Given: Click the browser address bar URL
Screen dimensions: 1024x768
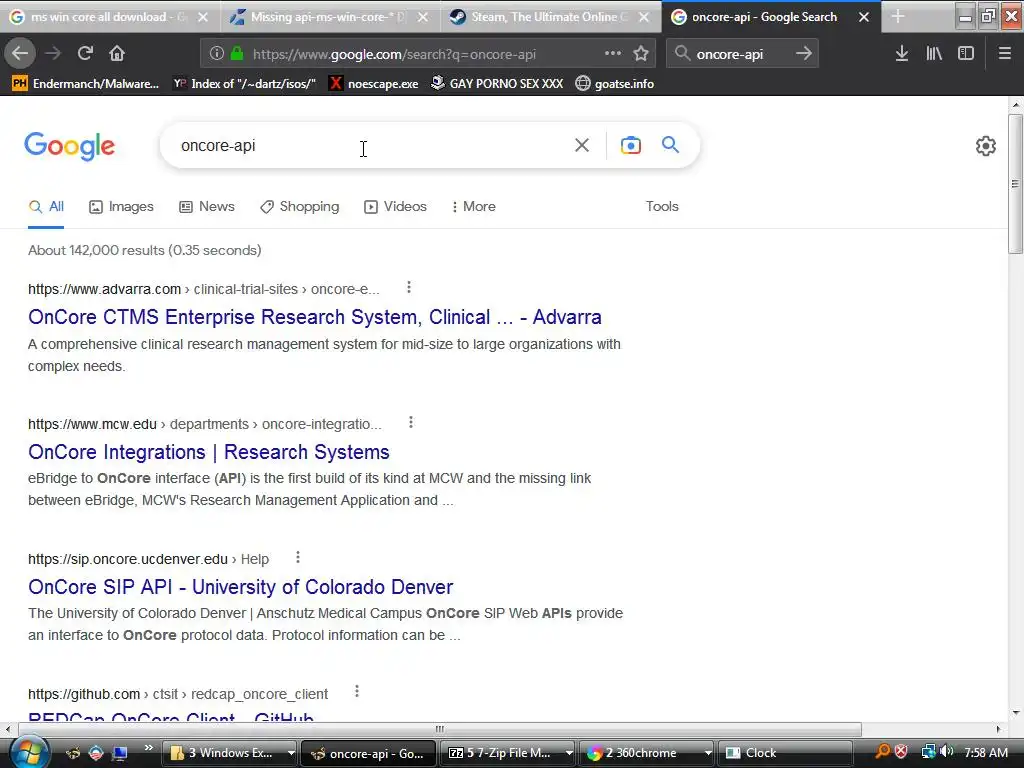Looking at the screenshot, I should point(394,54).
